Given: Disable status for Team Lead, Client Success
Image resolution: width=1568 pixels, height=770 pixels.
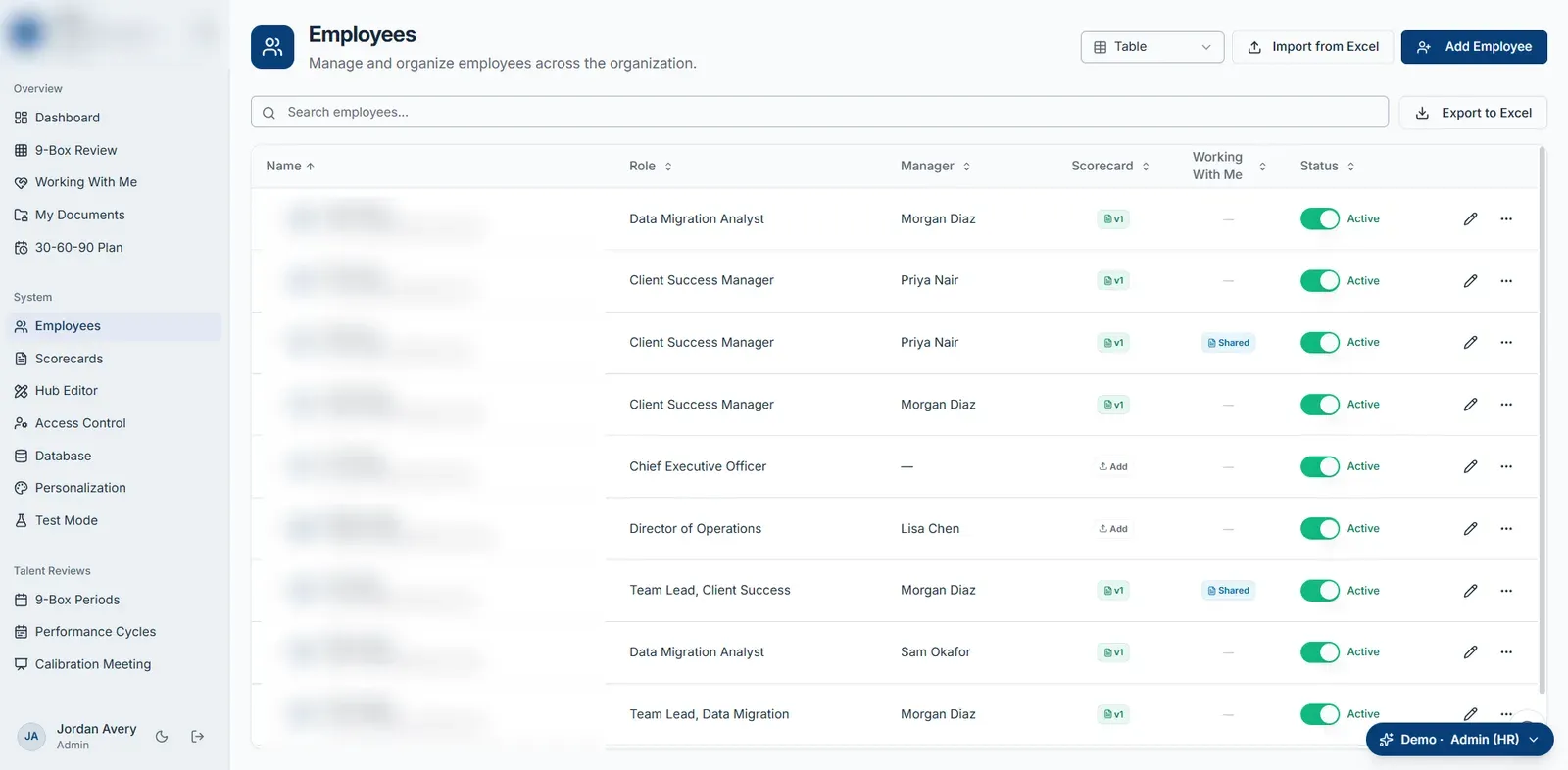Looking at the screenshot, I should coord(1320,591).
